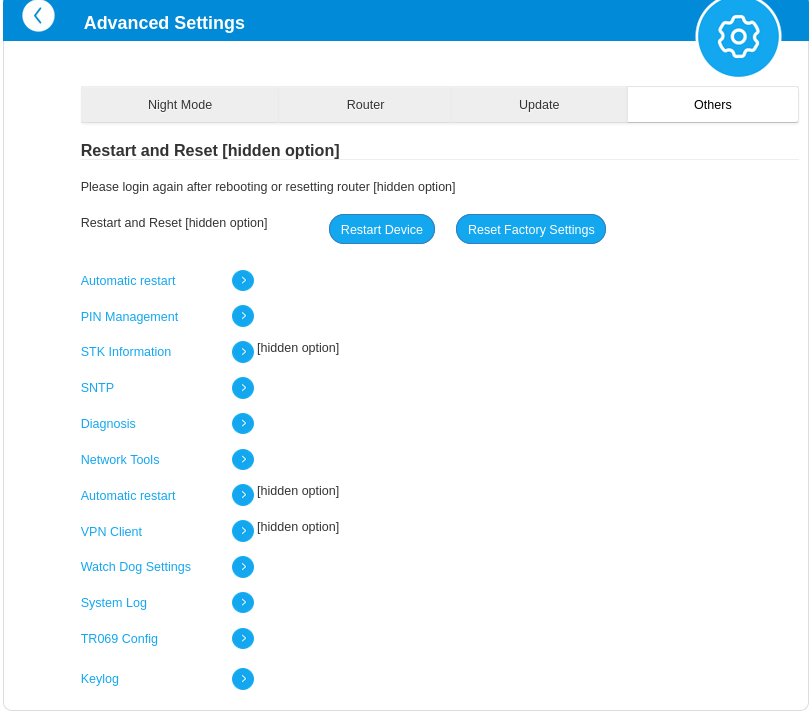The image size is (812, 713).
Task: Click the Reset Factory Settings button
Action: pos(531,229)
